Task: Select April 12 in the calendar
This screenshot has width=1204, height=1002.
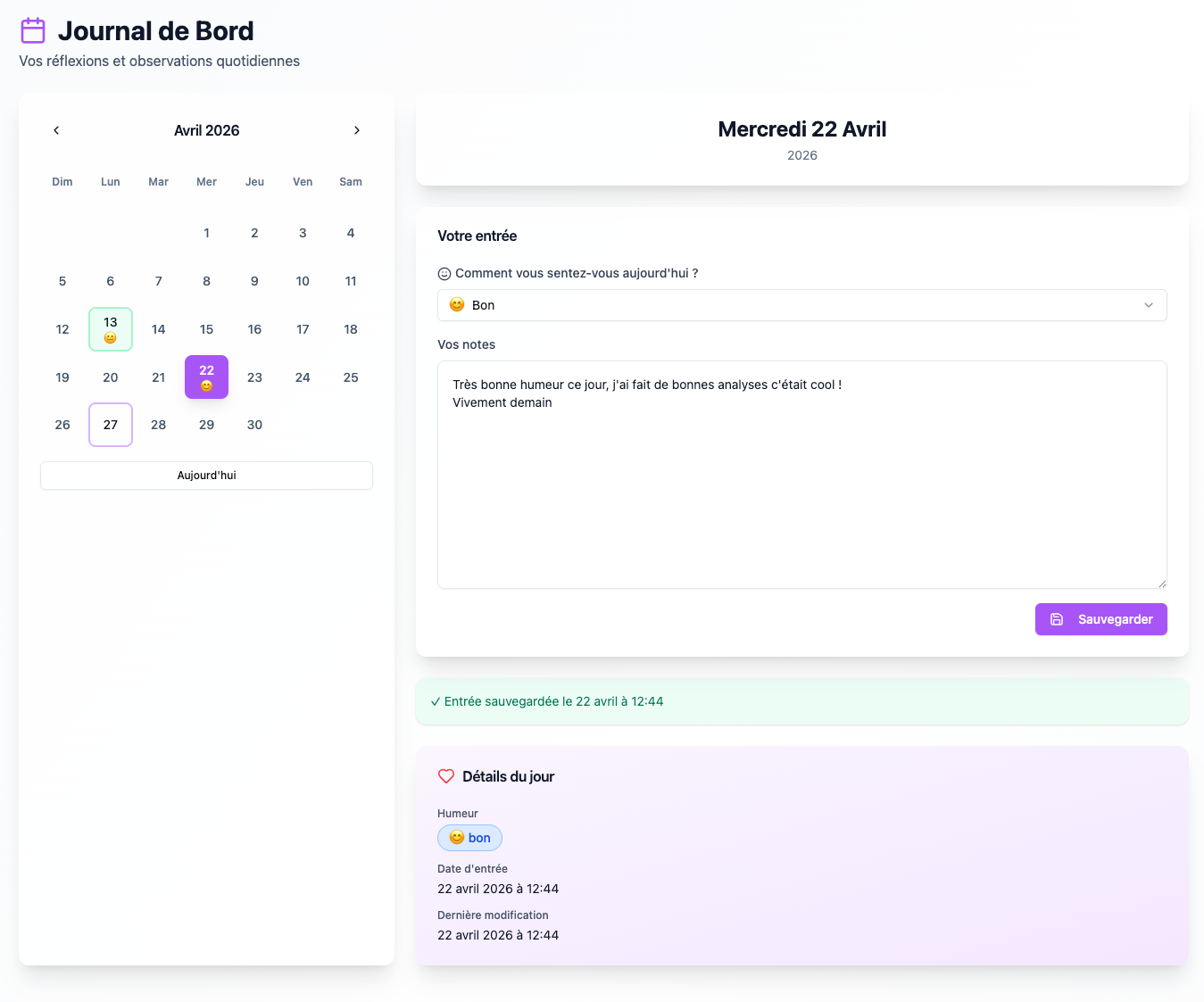Action: pos(62,329)
